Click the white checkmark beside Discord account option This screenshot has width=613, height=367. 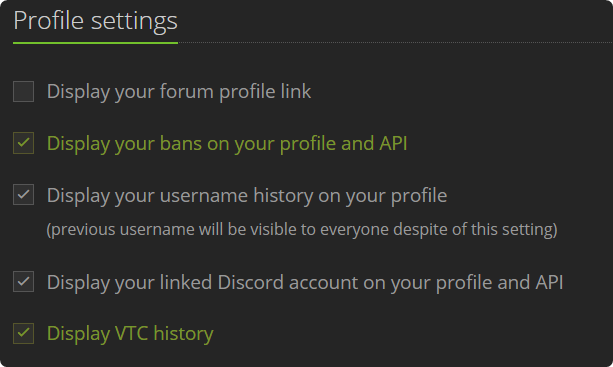pyautogui.click(x=23, y=281)
